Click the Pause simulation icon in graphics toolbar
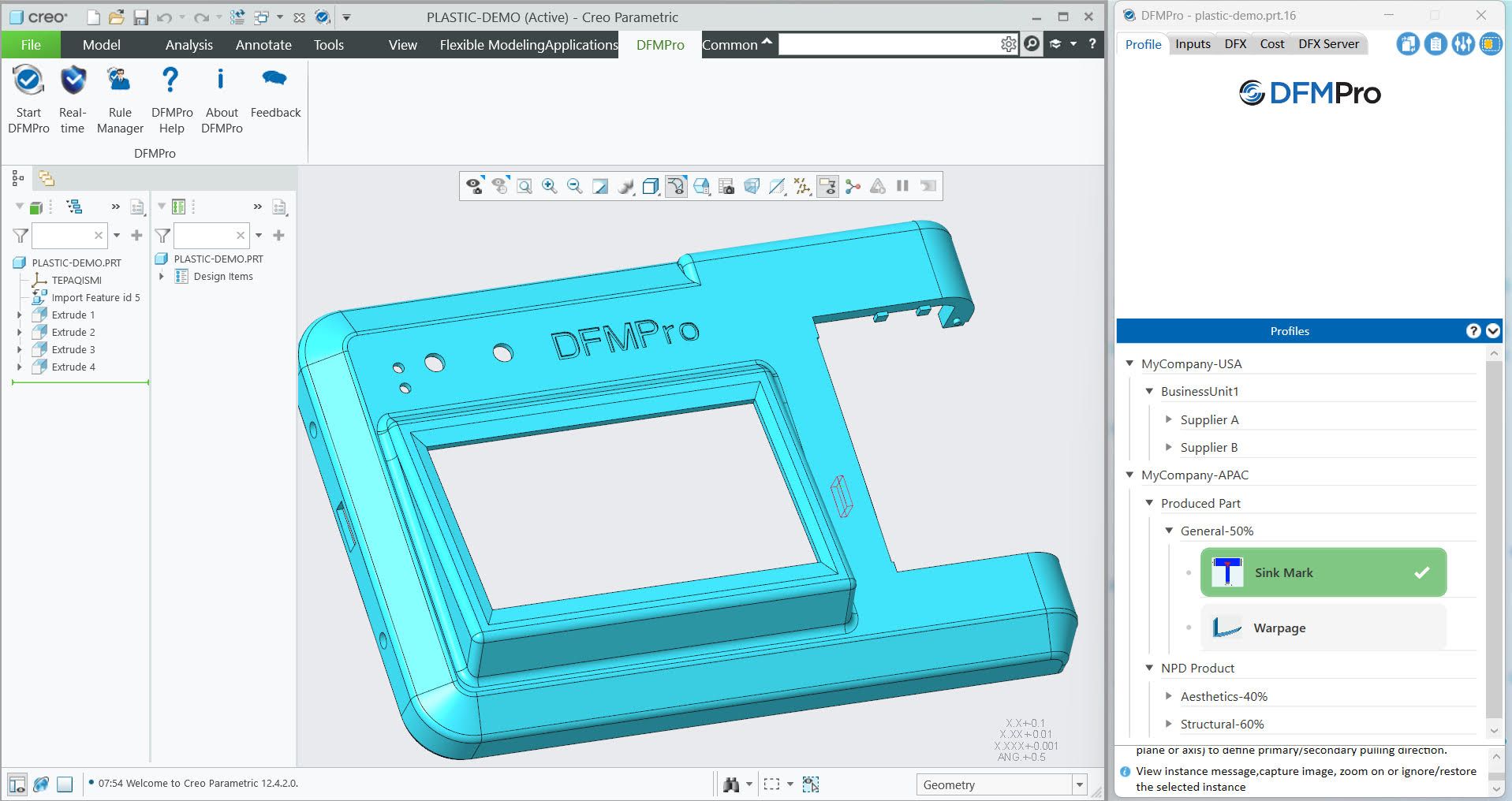This screenshot has height=801, width=1512. coord(902,186)
